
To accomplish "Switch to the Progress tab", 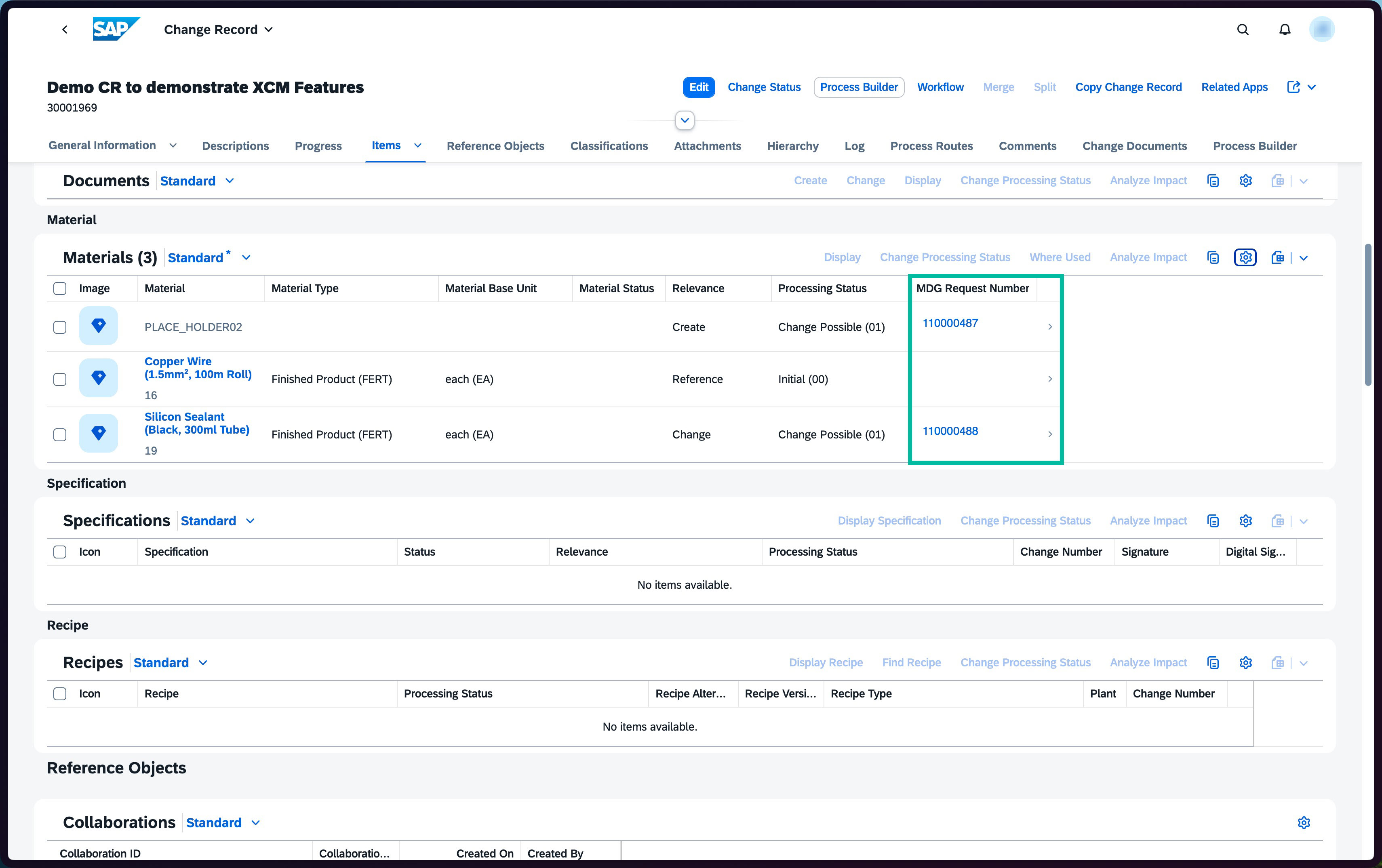I will point(318,146).
